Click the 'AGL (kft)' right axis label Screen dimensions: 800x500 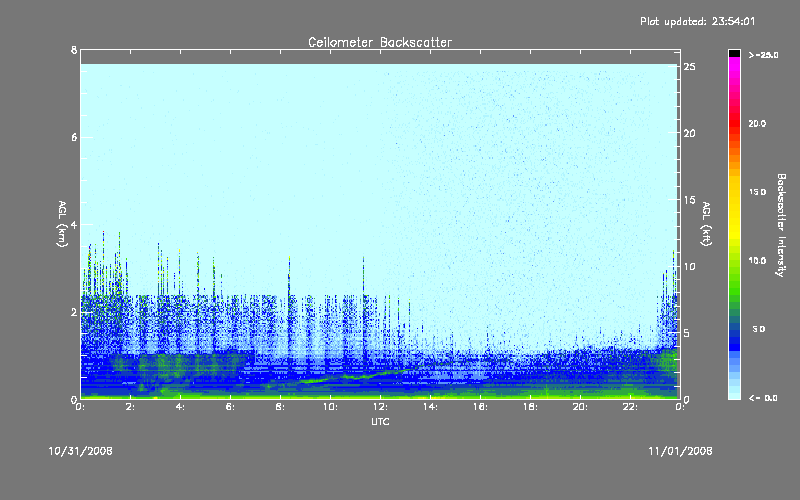click(x=706, y=224)
